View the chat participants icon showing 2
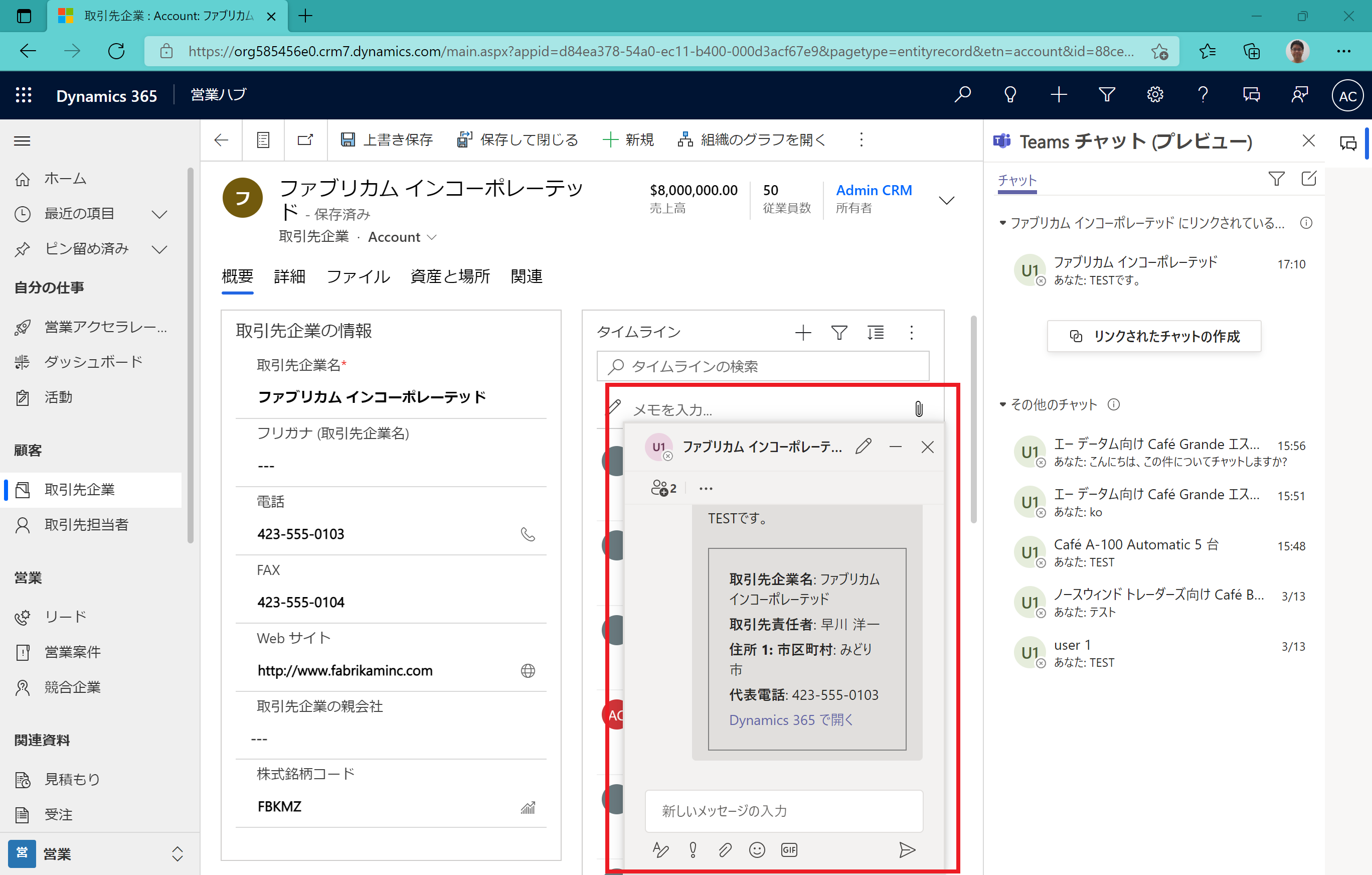The width and height of the screenshot is (1372, 875). click(663, 489)
